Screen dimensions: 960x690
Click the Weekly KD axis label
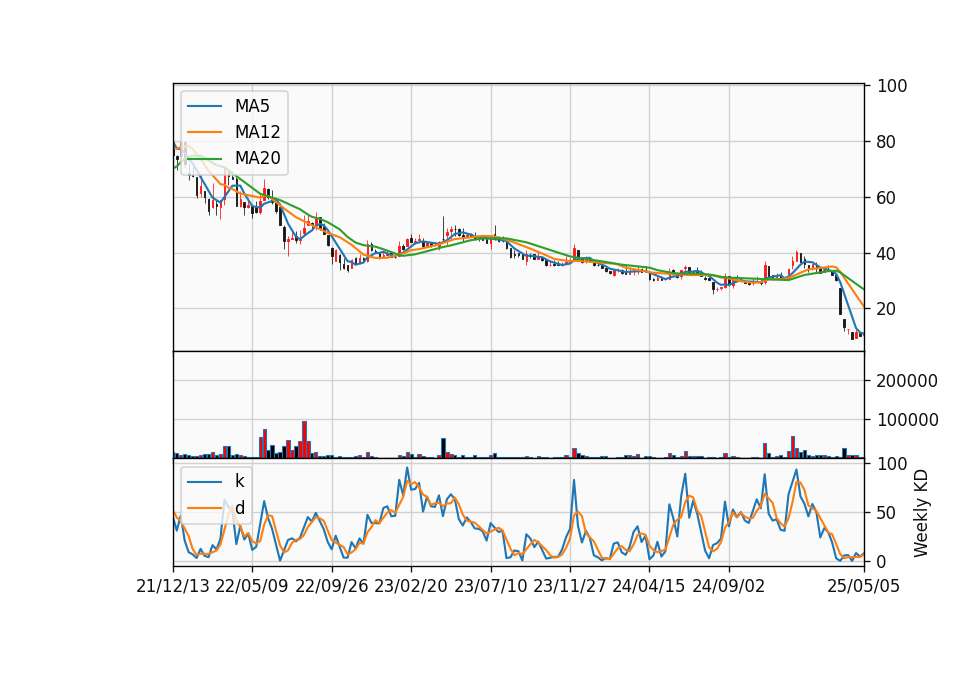point(920,513)
